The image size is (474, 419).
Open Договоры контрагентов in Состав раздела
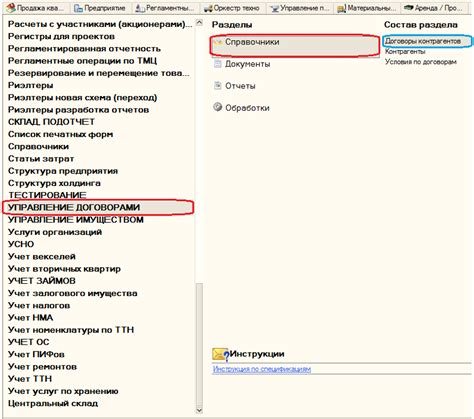click(x=423, y=41)
